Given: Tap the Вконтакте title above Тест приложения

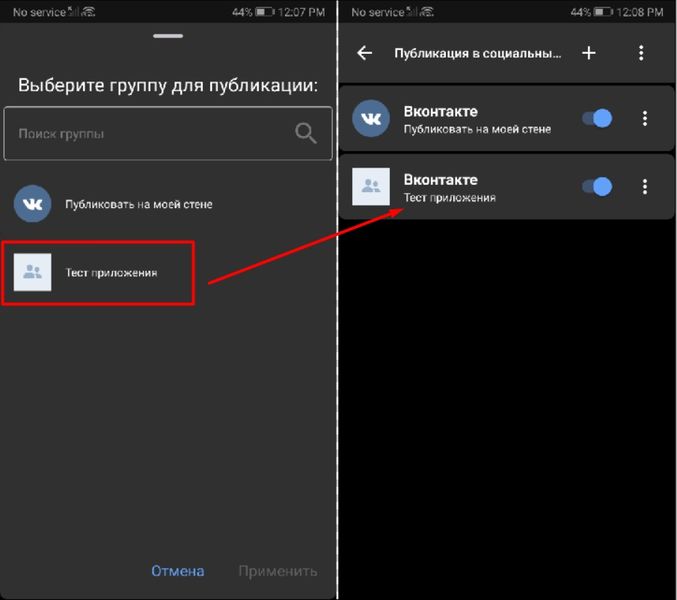Looking at the screenshot, I should coord(440,180).
